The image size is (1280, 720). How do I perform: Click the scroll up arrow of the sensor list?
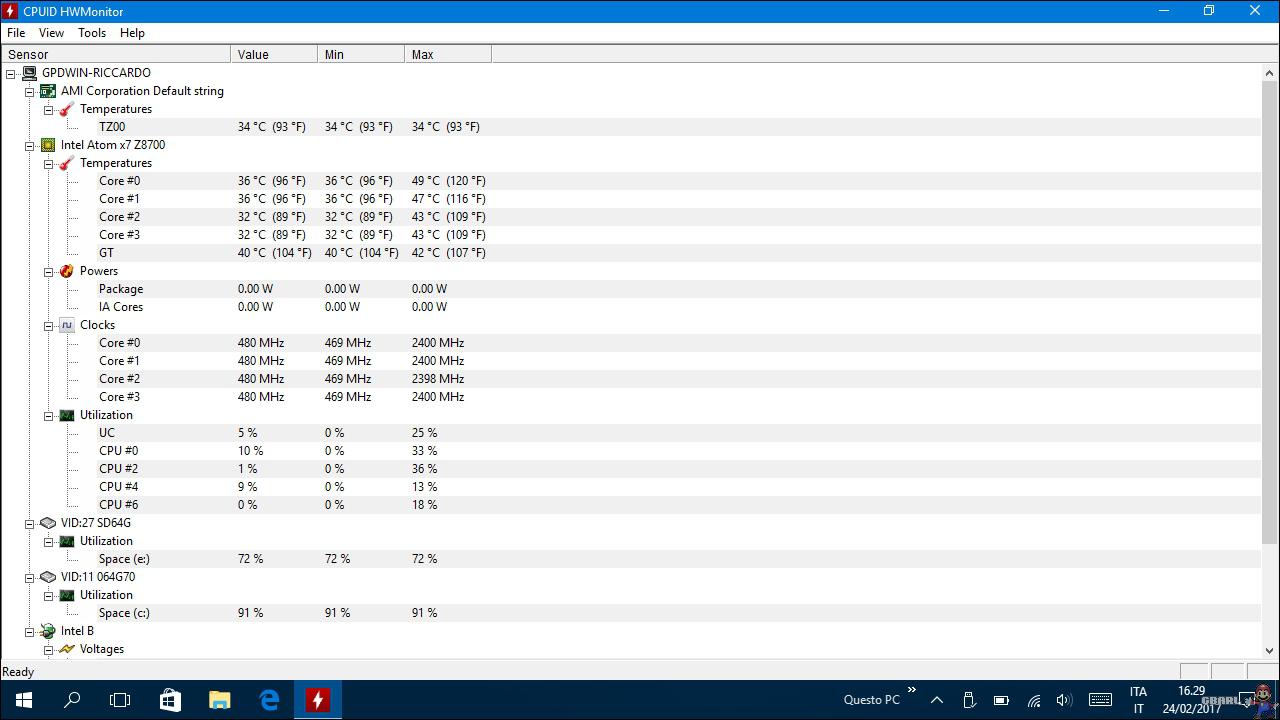coord(1270,72)
